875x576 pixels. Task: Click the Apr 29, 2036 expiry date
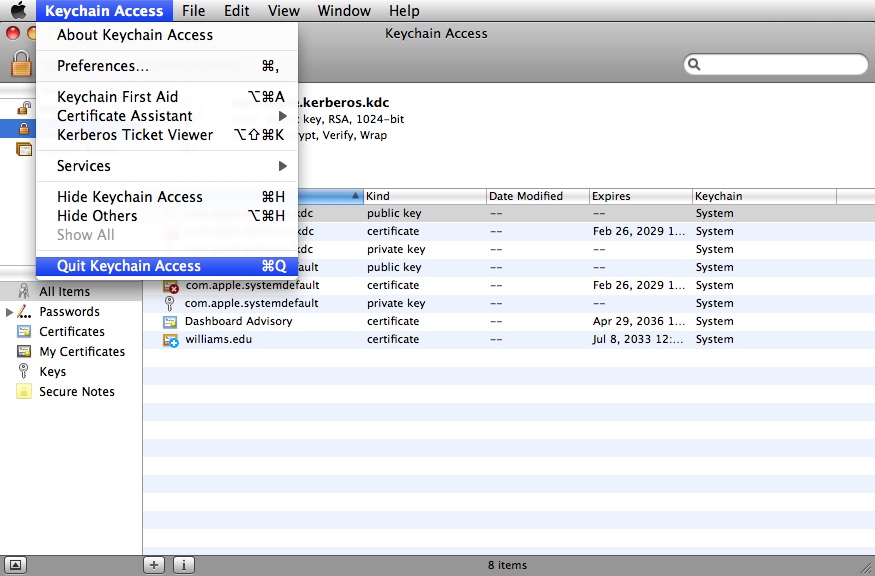point(638,321)
